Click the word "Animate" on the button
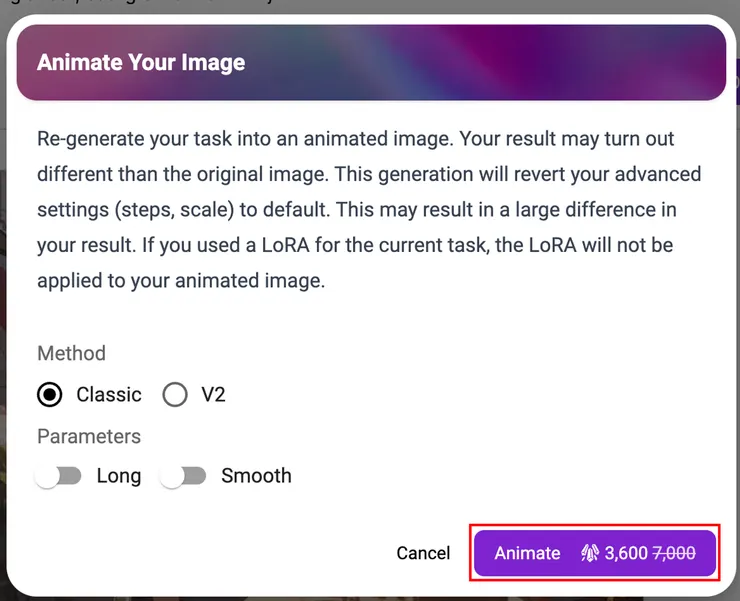This screenshot has width=740, height=601. 528,553
